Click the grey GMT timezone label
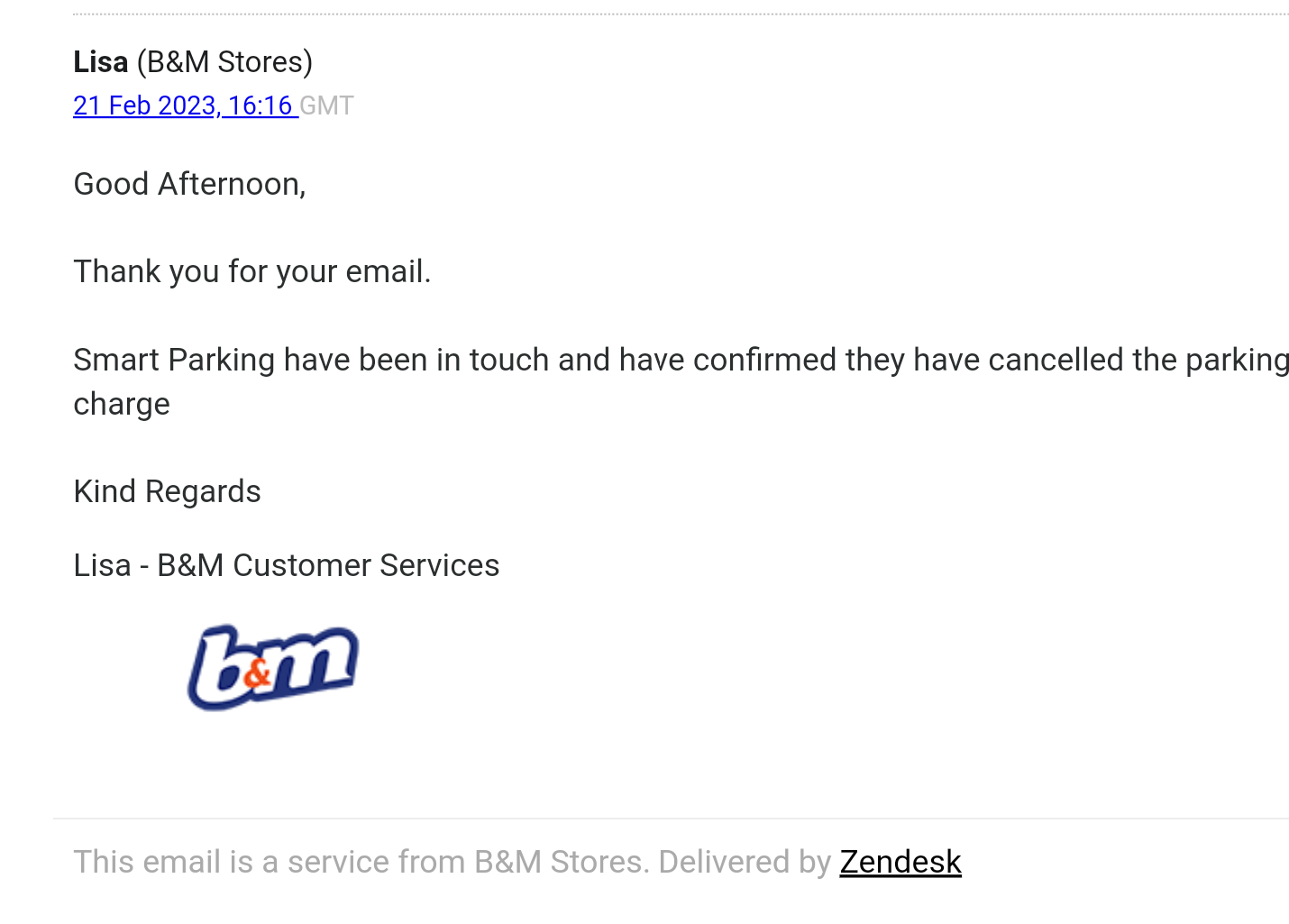1289x924 pixels. point(326,106)
